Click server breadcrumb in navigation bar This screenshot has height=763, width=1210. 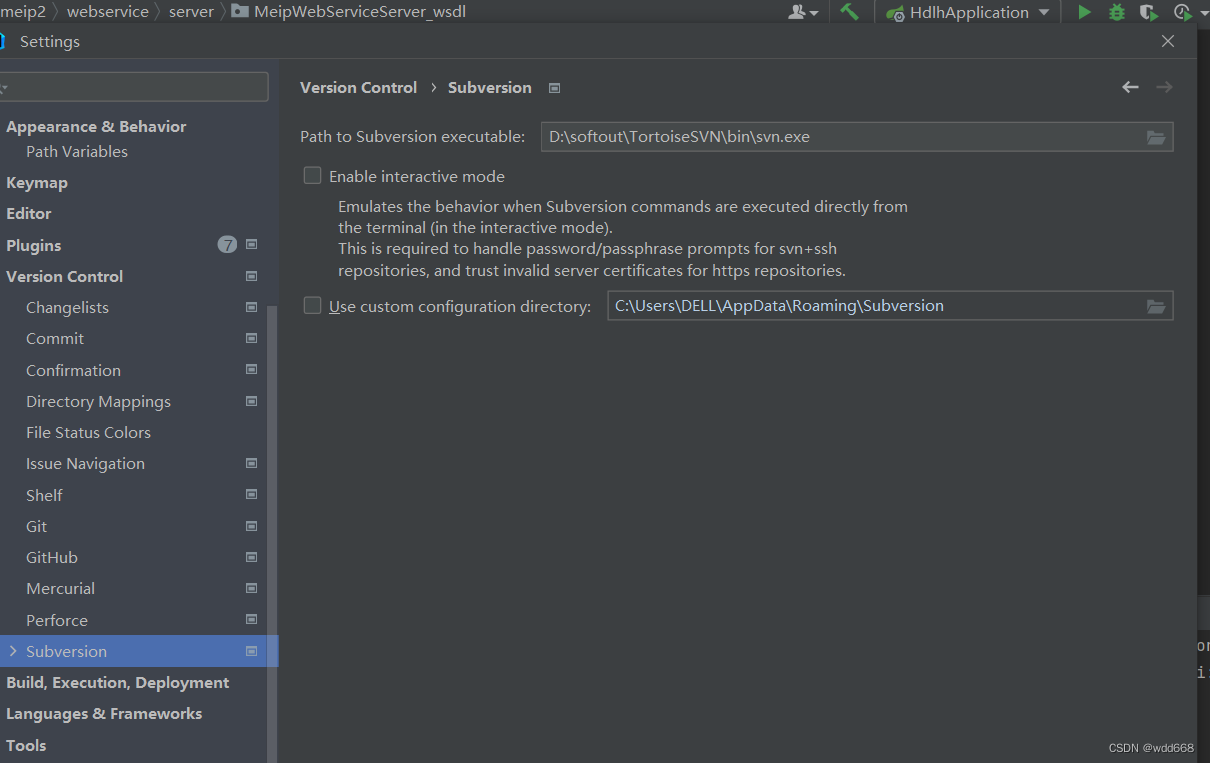pos(191,12)
